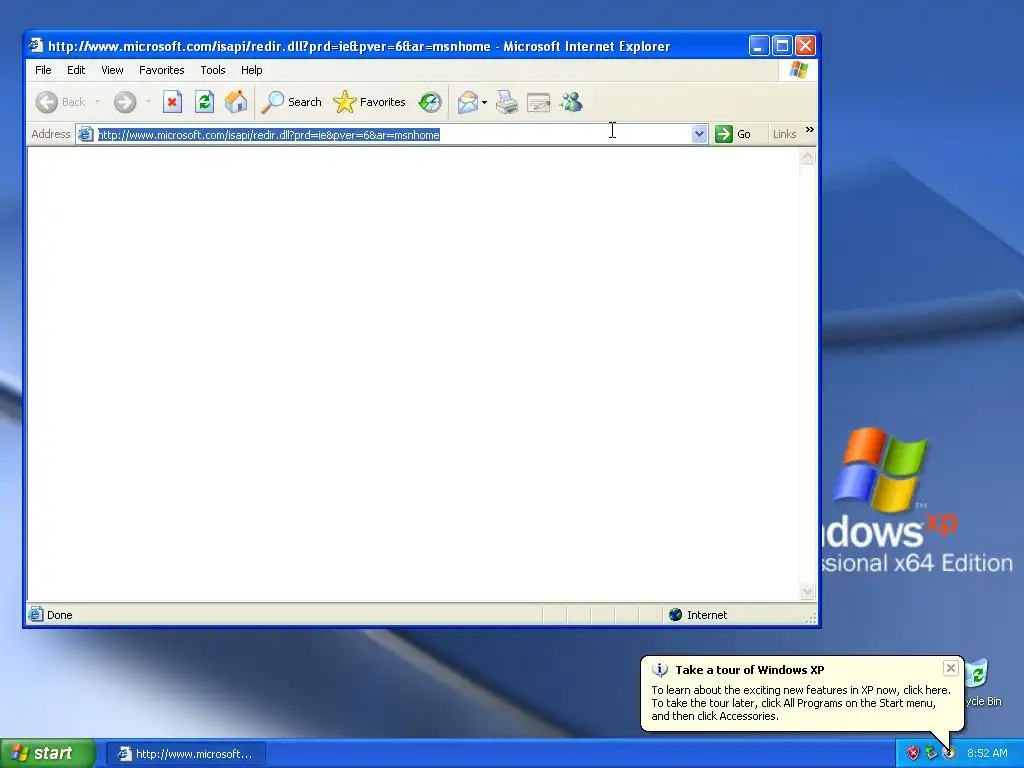Click the Back arrow button
This screenshot has width=1024, height=768.
[47, 102]
